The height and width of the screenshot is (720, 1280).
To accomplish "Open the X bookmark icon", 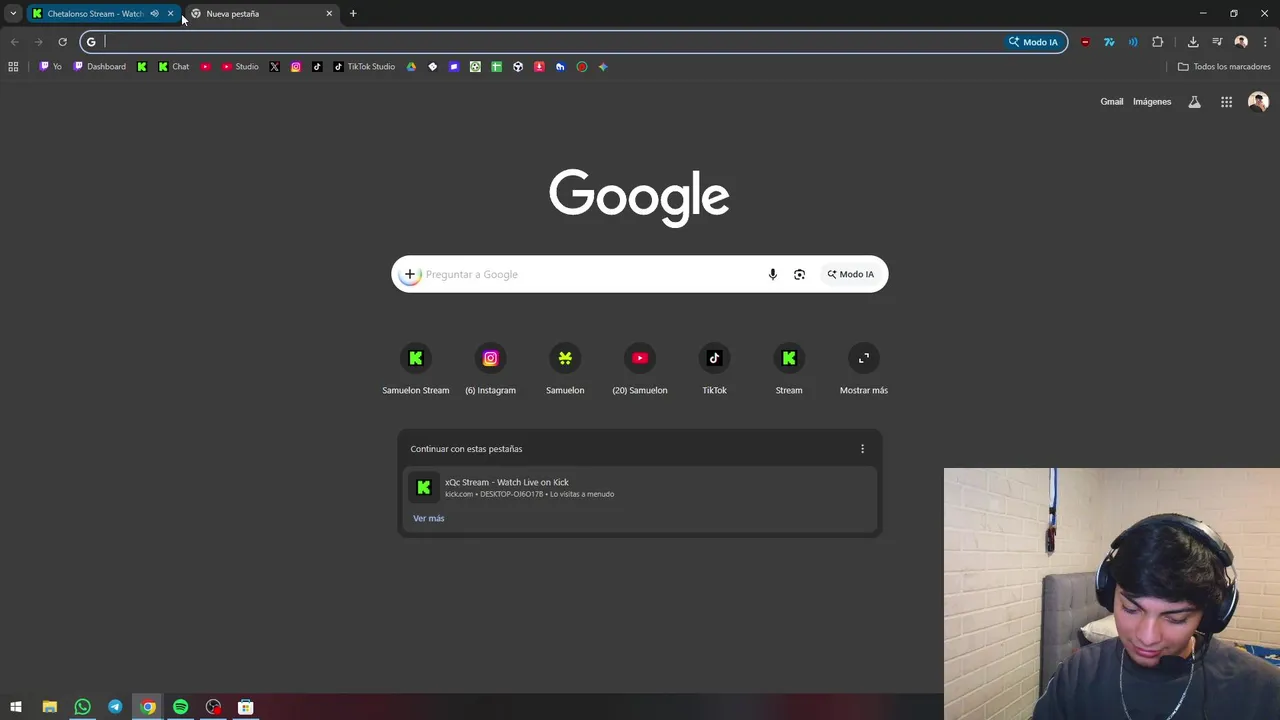I will click(x=274, y=67).
